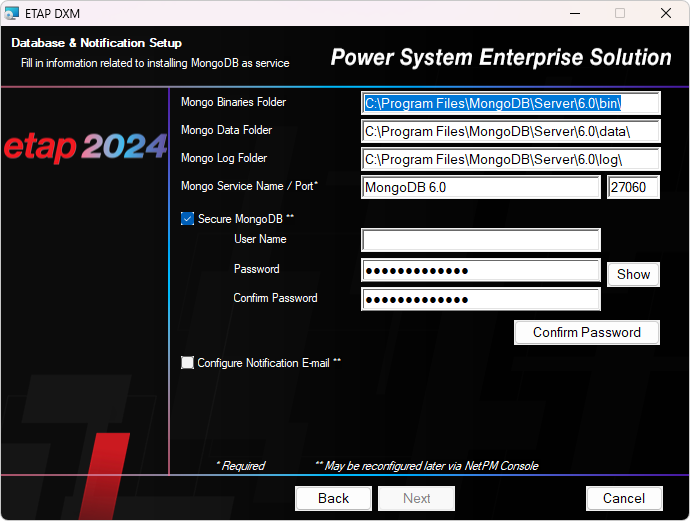Close the ETAP DXM window
The width and height of the screenshot is (690, 521).
click(x=666, y=13)
